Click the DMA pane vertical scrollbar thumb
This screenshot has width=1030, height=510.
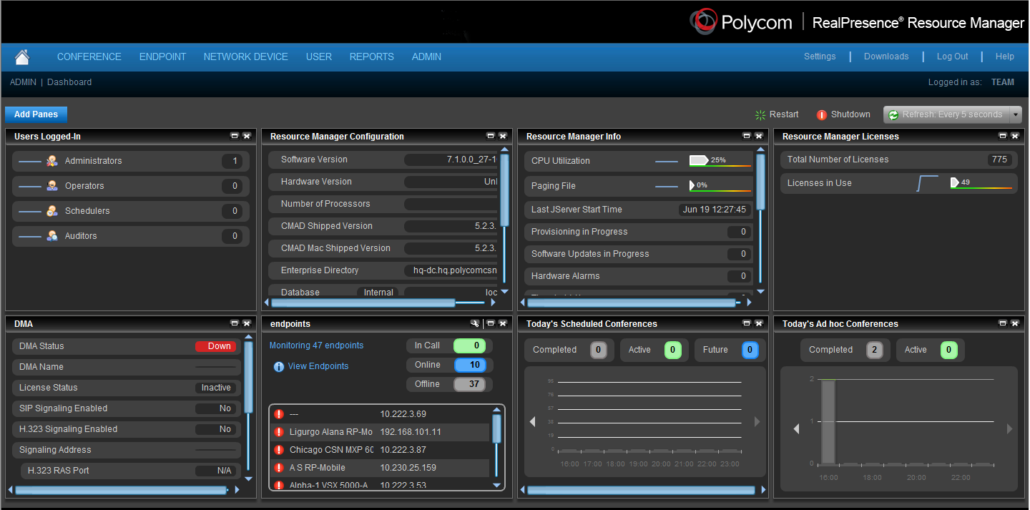248,378
